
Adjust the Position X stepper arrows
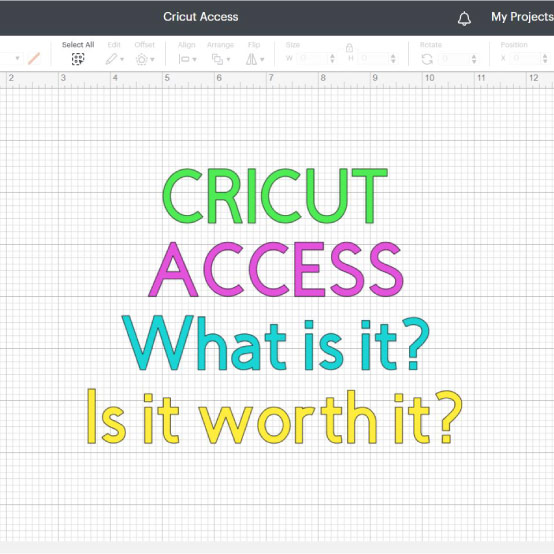tap(545, 58)
